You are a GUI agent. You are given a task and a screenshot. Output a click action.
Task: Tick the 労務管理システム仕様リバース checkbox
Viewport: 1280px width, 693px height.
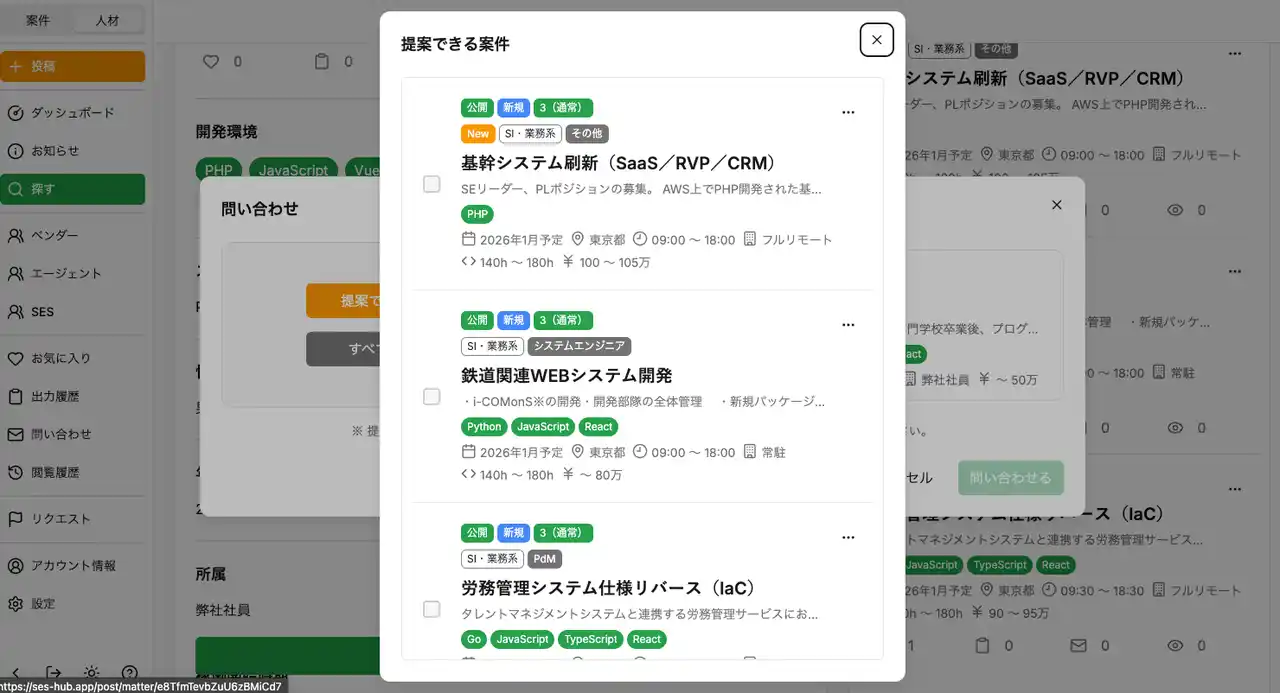432,609
